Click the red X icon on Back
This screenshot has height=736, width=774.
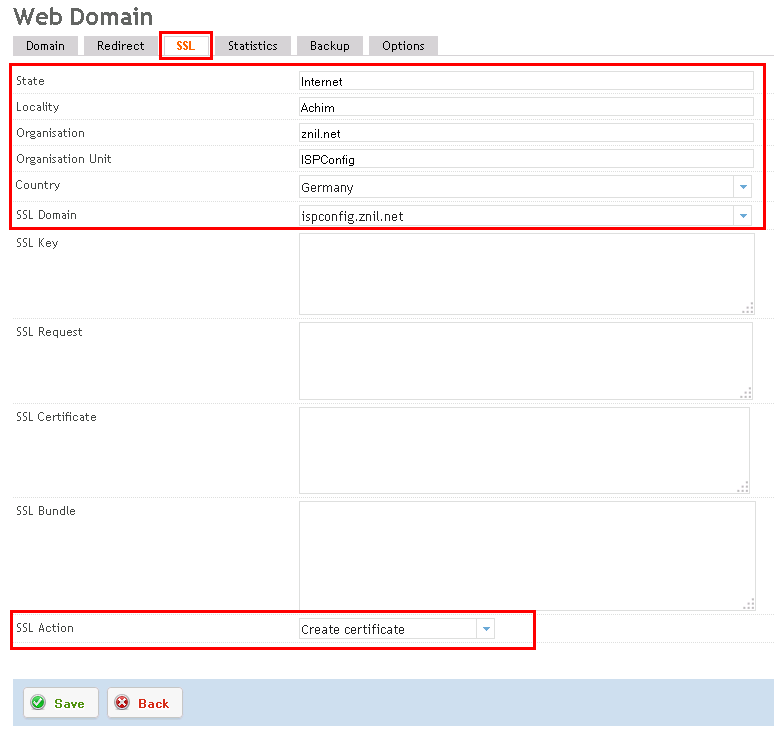[122, 703]
